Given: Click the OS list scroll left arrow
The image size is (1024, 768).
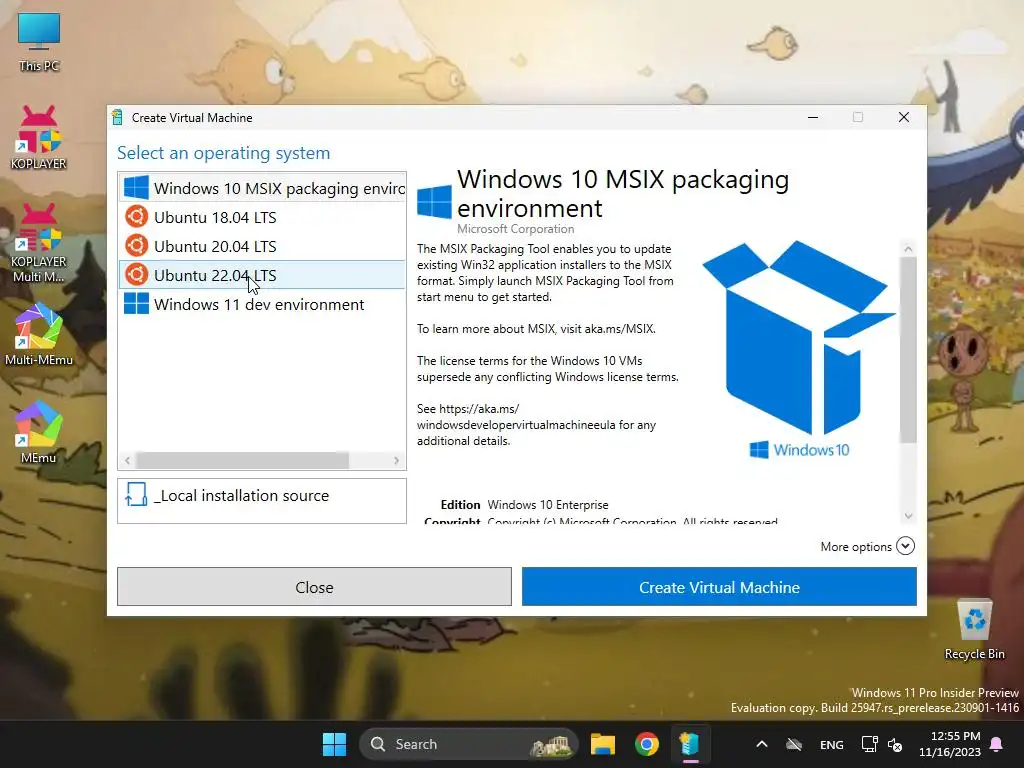Looking at the screenshot, I should [127, 460].
